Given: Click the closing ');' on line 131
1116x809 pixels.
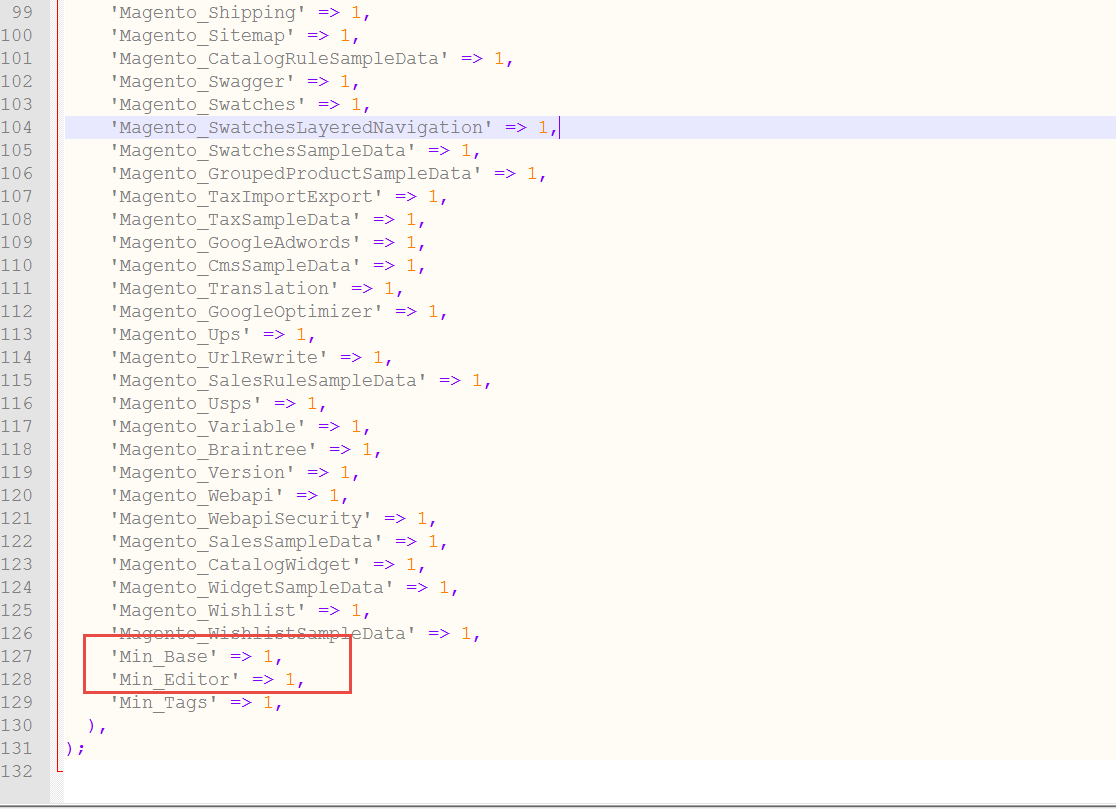Looking at the screenshot, I should [75, 749].
